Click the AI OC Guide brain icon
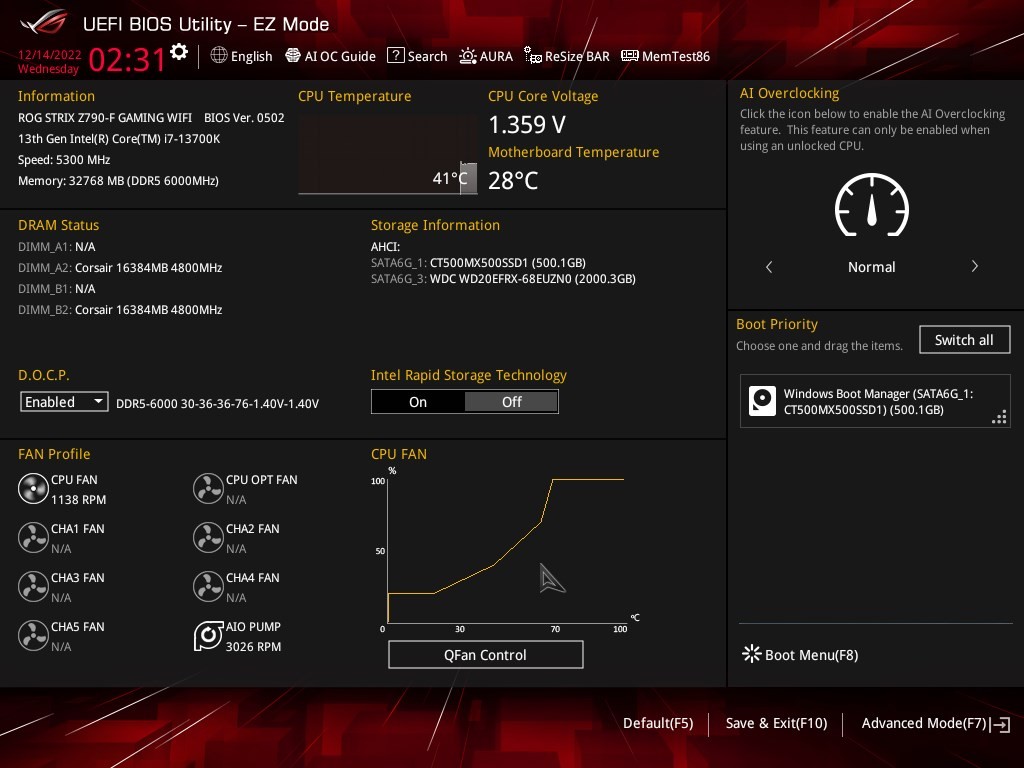 293,56
